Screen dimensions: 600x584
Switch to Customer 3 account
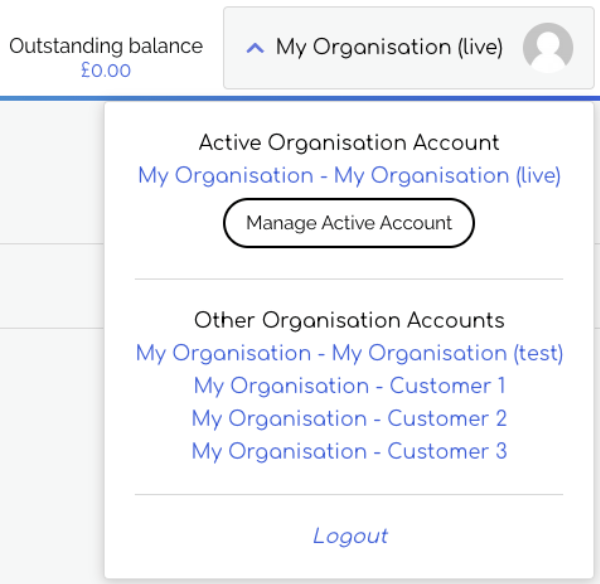coord(349,452)
